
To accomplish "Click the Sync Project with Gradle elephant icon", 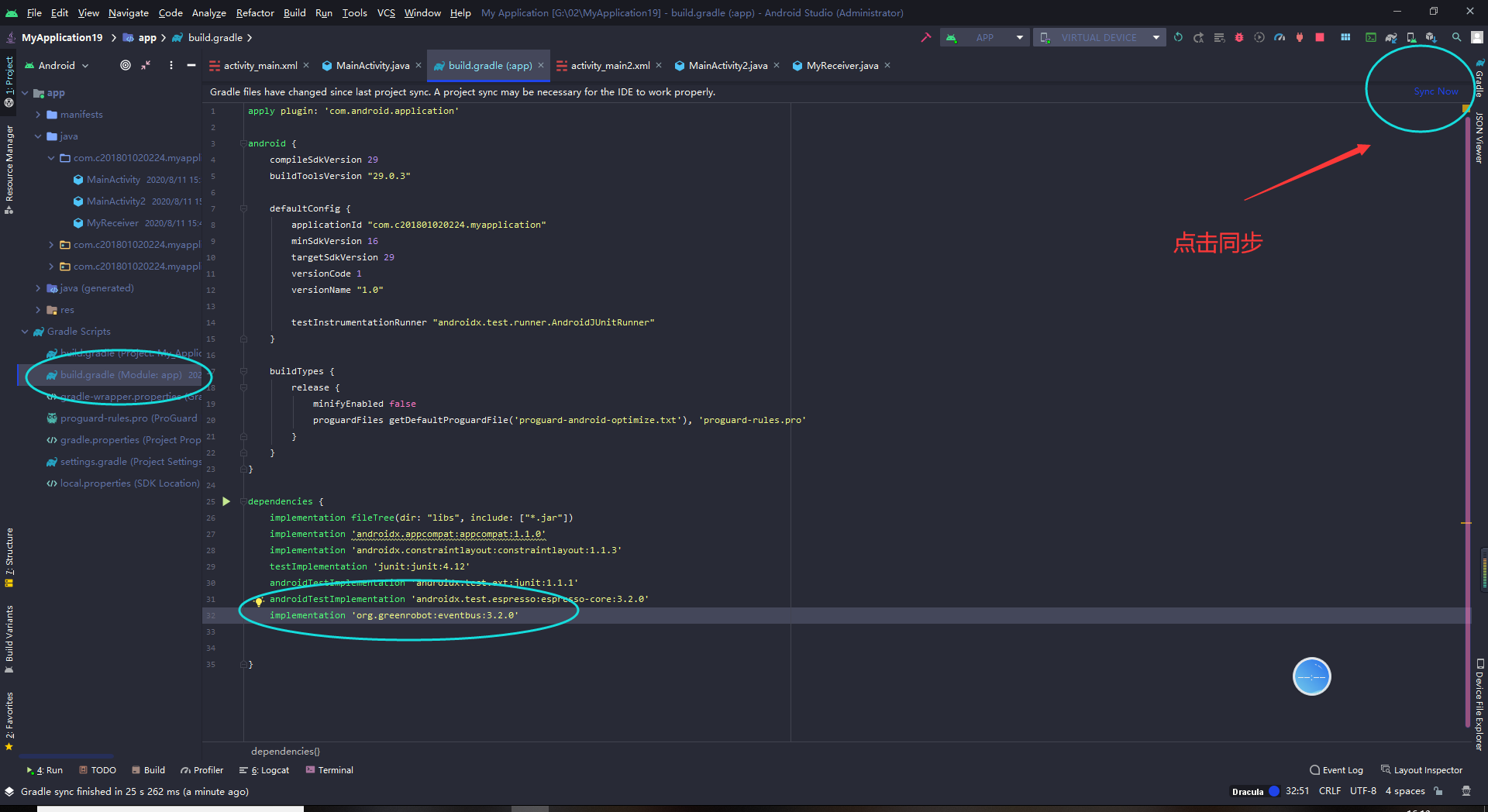I will coord(1391,37).
